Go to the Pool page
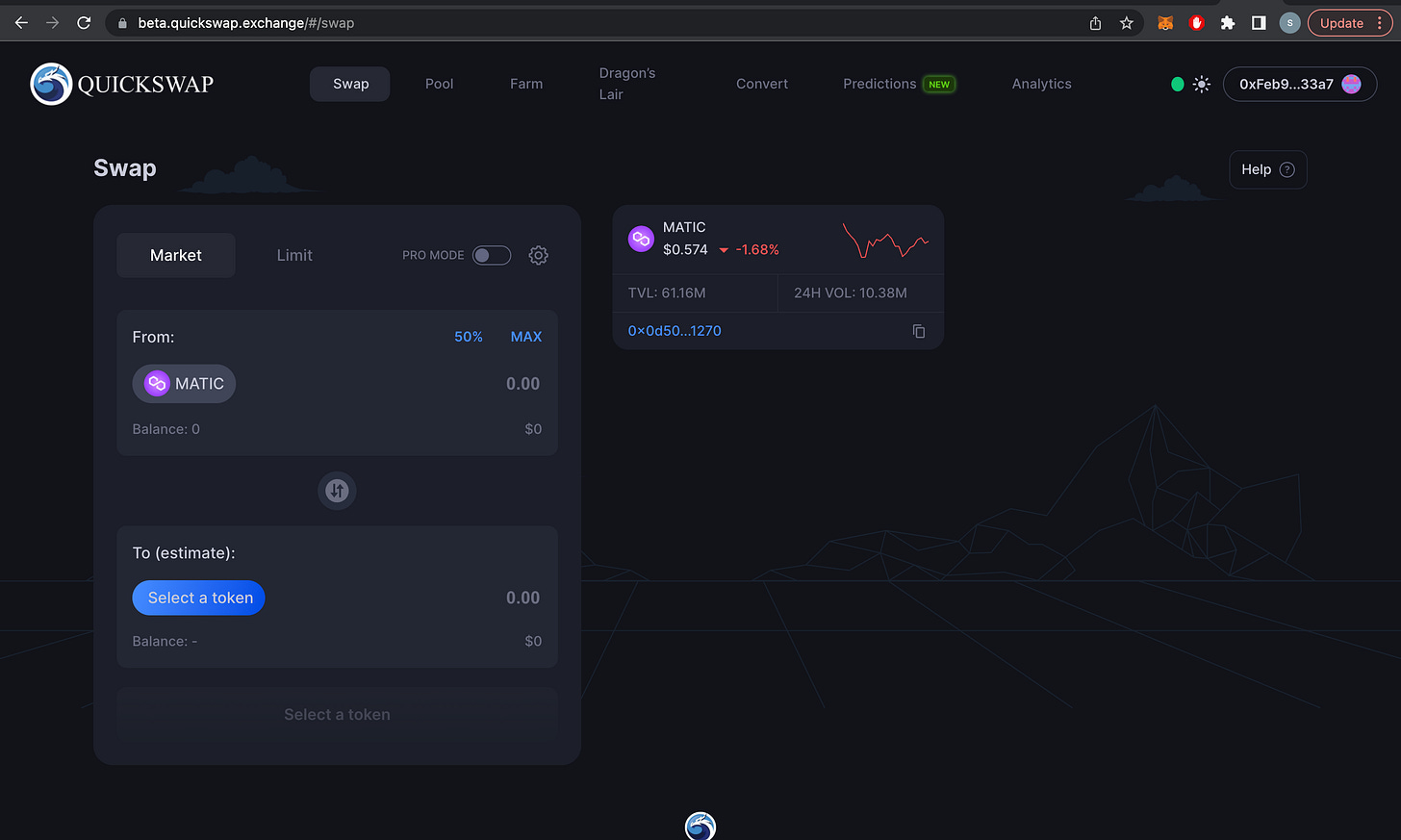This screenshot has width=1401, height=840. coord(439,84)
